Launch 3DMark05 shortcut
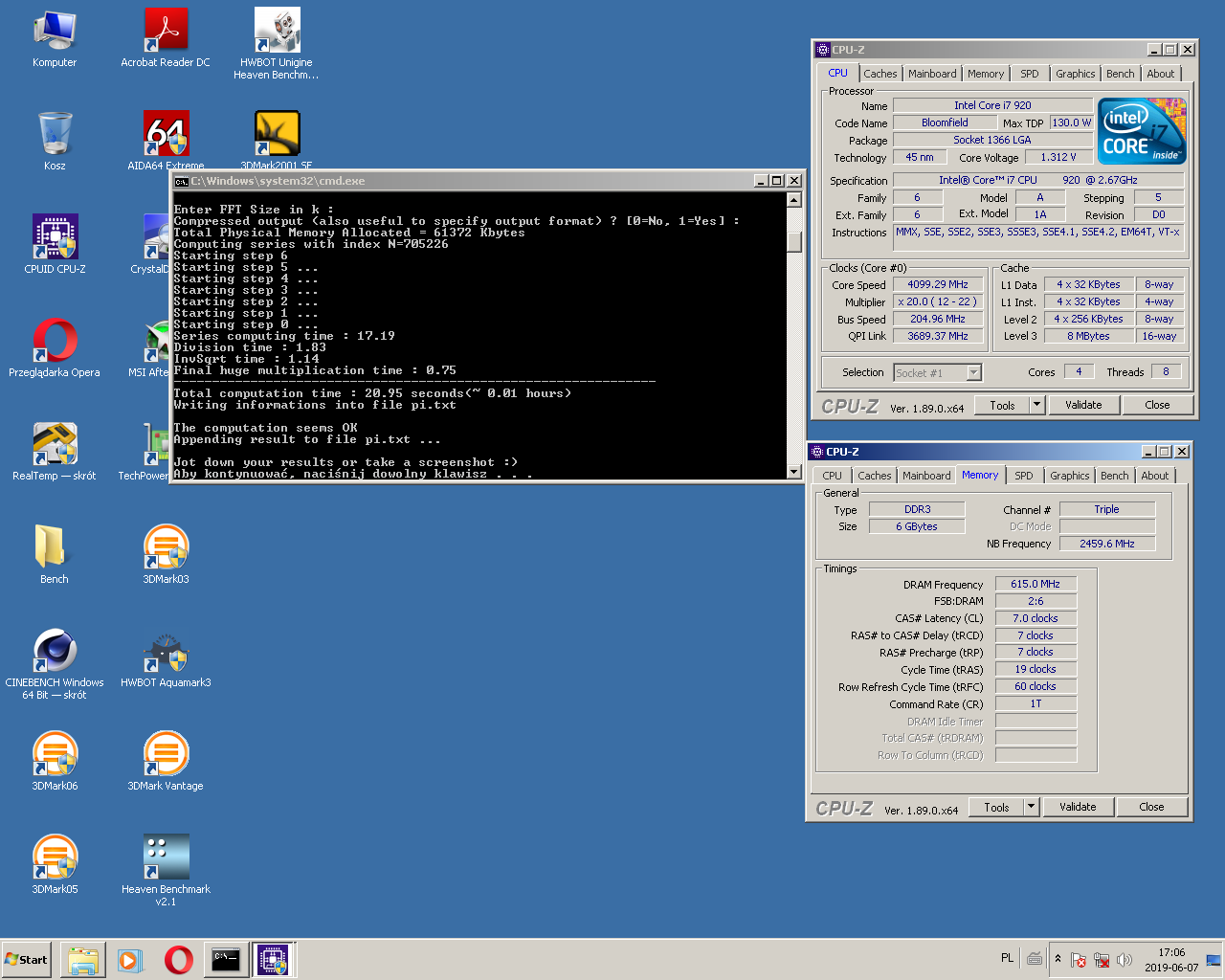The height and width of the screenshot is (980, 1225). [55, 864]
